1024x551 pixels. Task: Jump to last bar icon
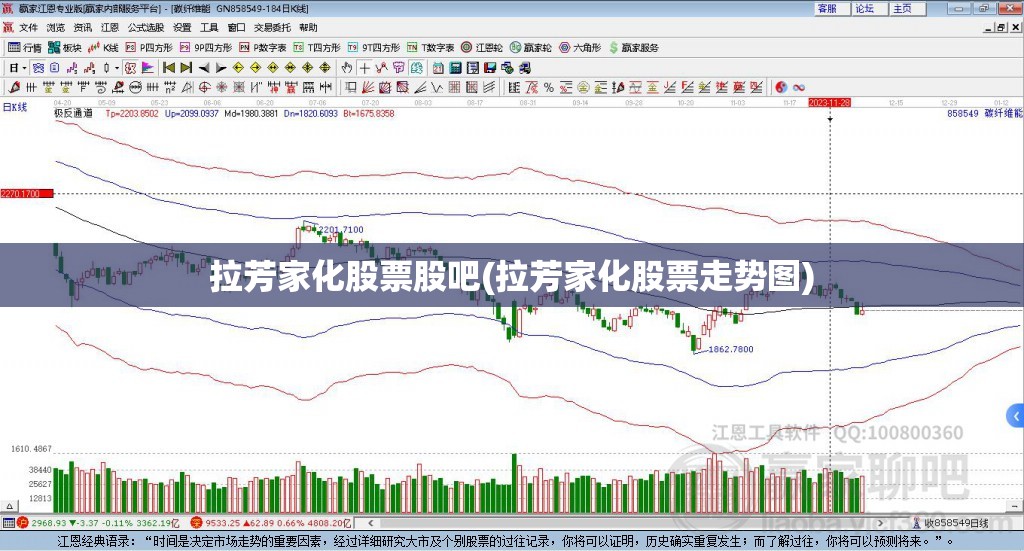(186, 68)
